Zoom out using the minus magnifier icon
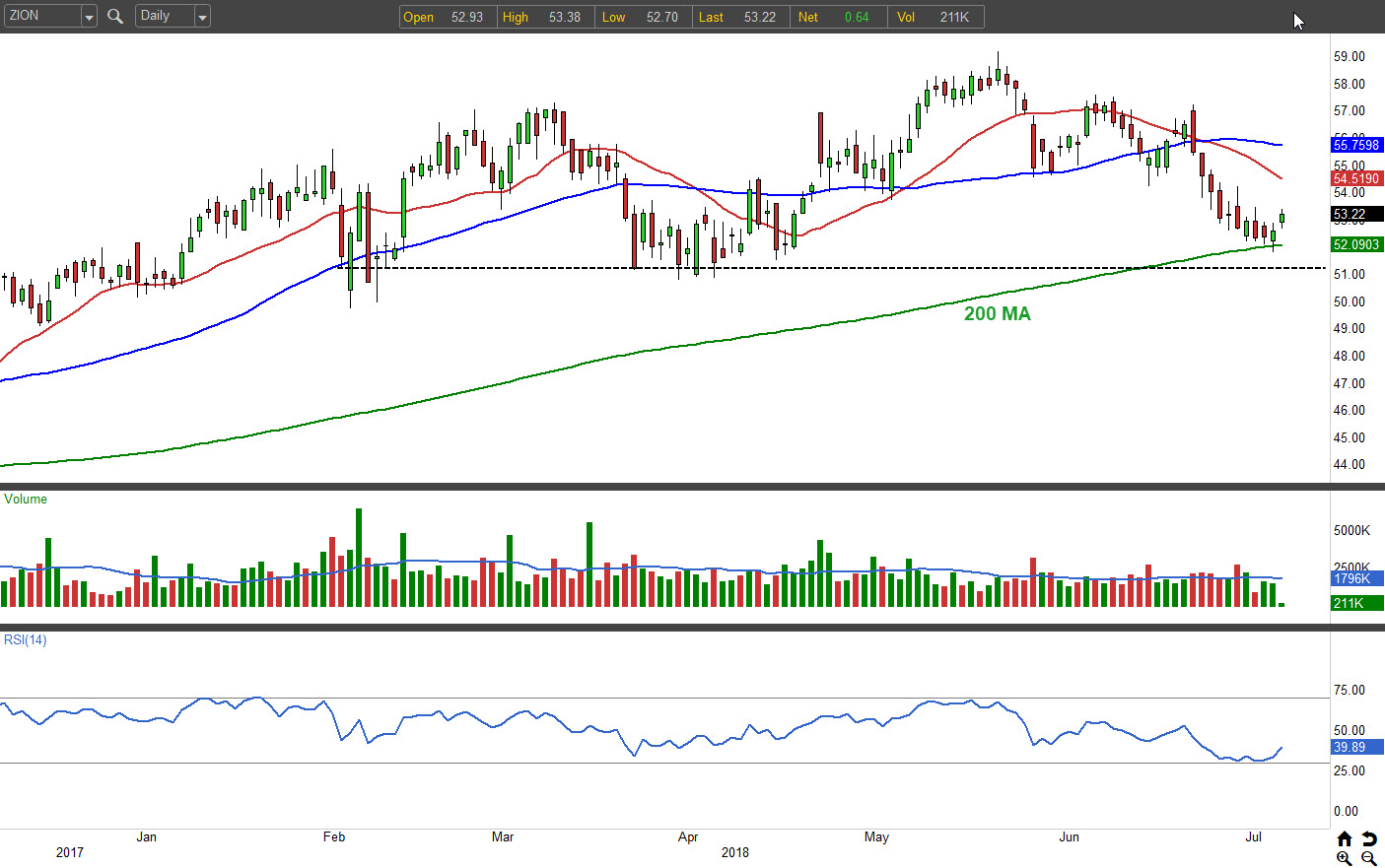The image size is (1385, 868). click(1369, 858)
